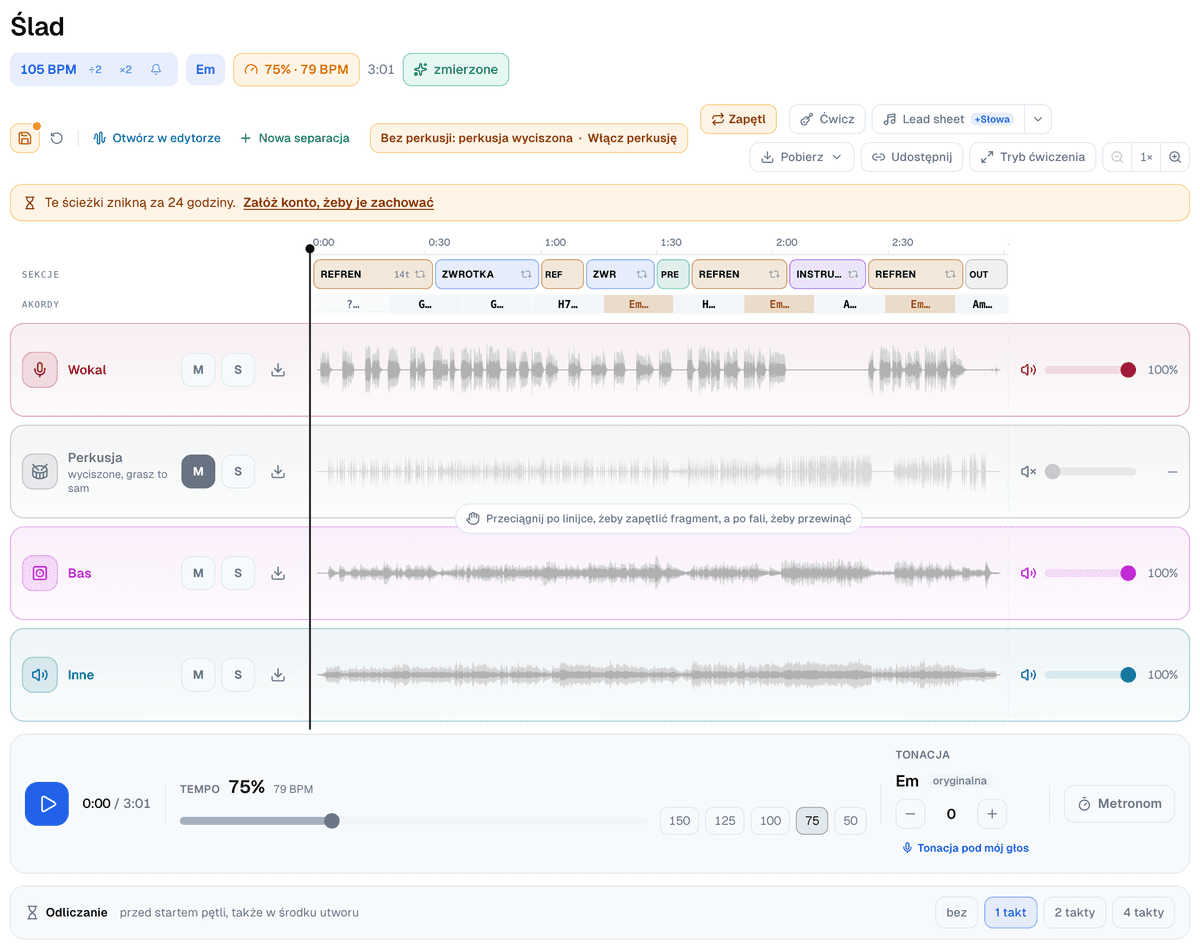Viewport: 1200px width, 949px height.
Task: Expand the Lead sheet options chevron
Action: coord(1037,119)
